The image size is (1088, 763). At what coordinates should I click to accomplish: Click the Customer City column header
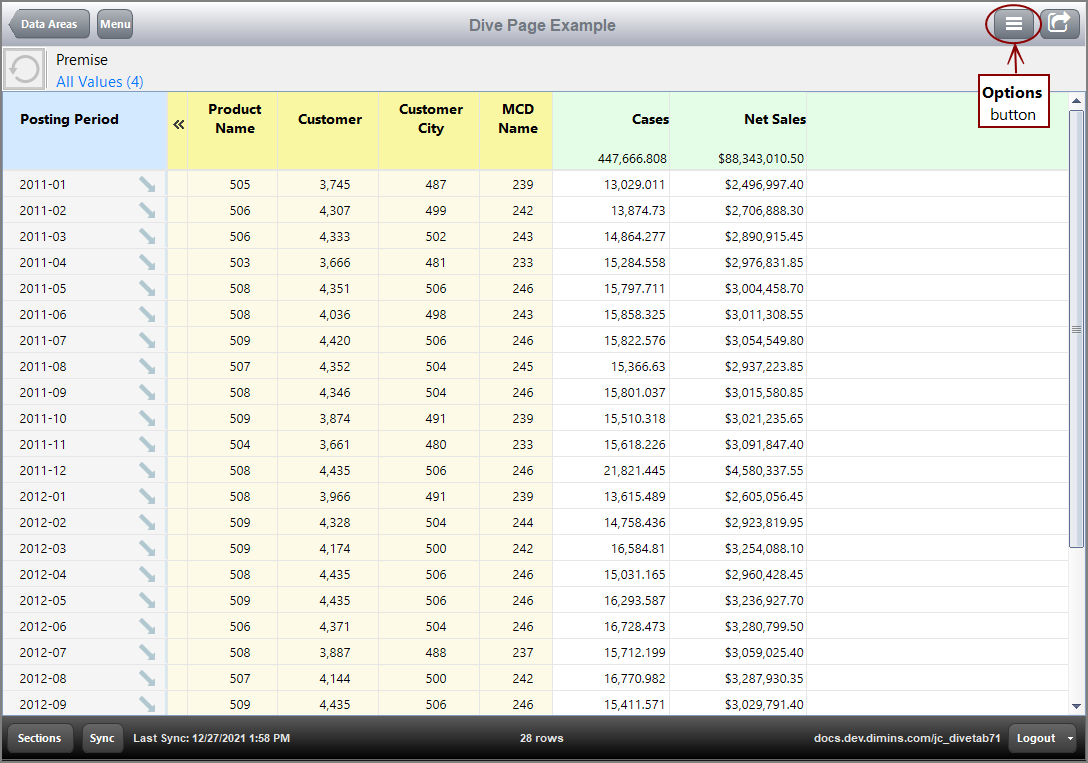pyautogui.click(x=430, y=131)
